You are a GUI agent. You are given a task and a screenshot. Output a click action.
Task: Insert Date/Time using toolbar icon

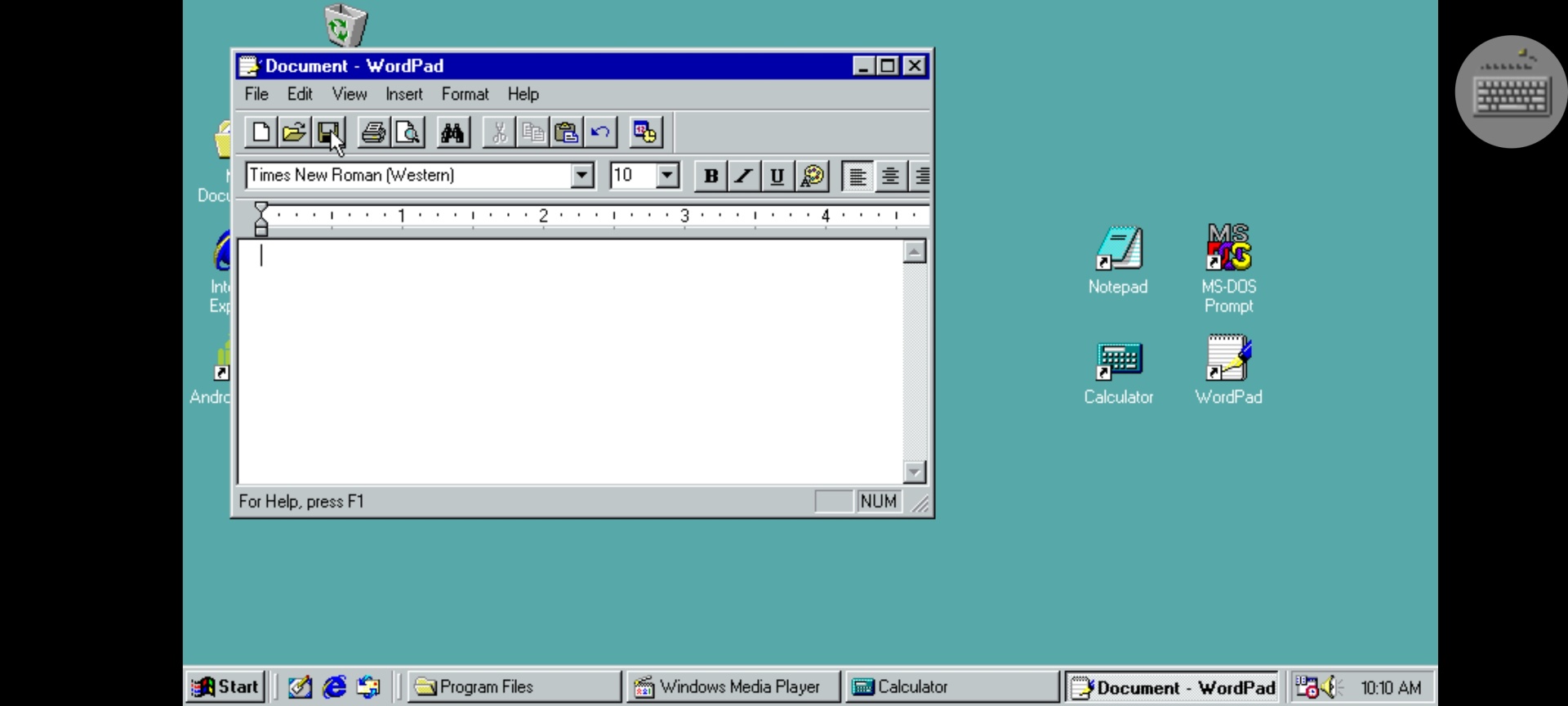click(645, 132)
